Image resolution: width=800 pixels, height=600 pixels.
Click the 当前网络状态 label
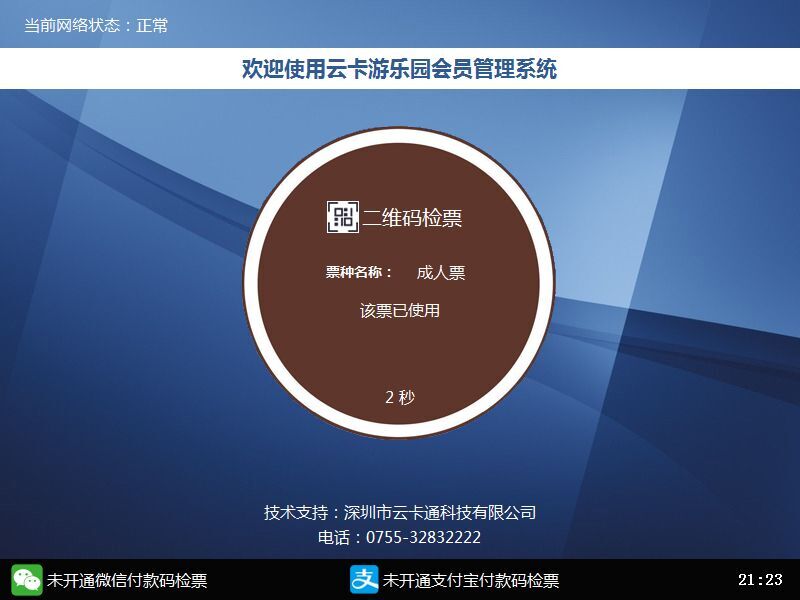pos(75,25)
